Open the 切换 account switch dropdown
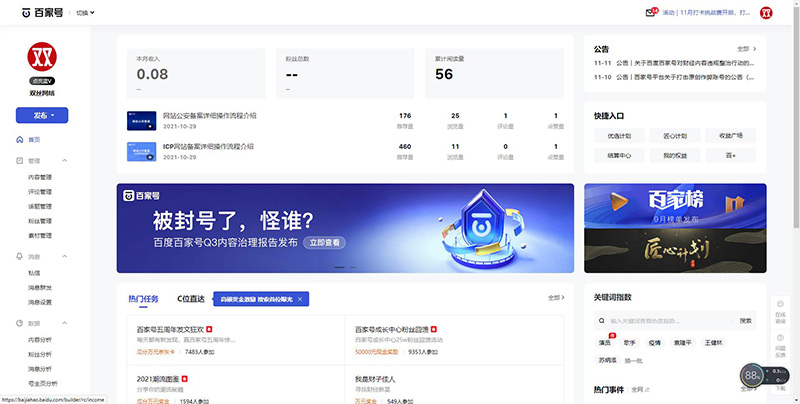The image size is (800, 404). (85, 13)
